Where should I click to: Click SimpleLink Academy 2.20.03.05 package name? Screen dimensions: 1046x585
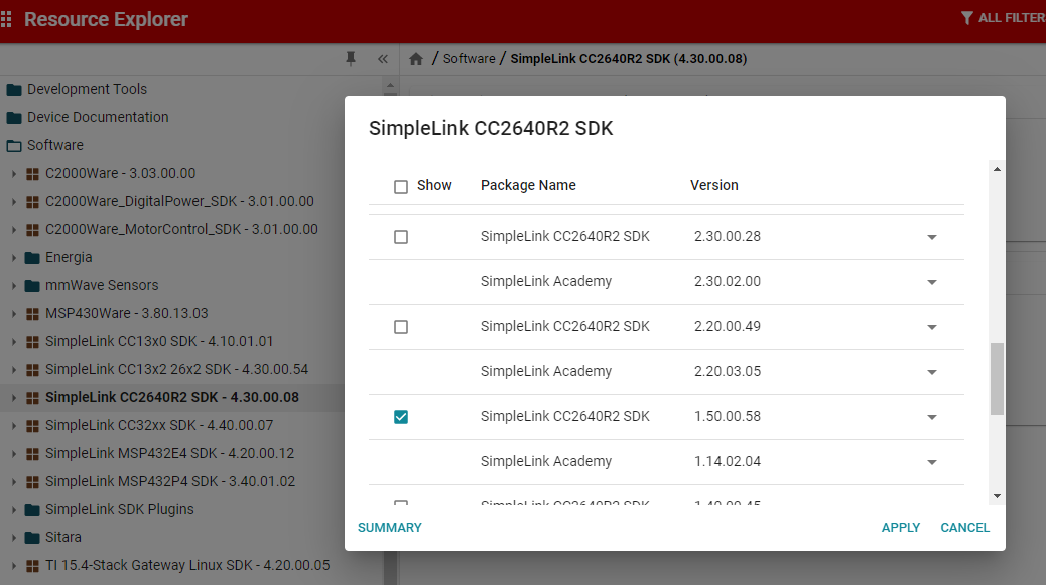coord(546,372)
